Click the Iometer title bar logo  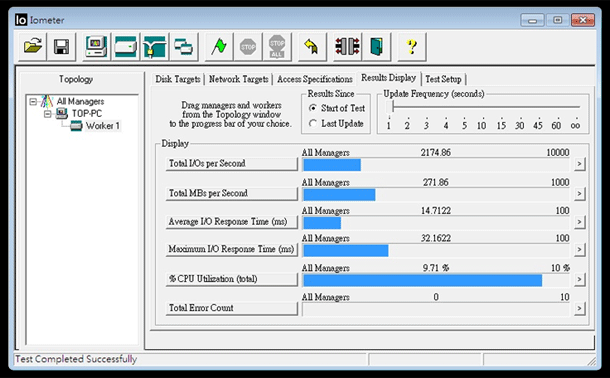click(x=21, y=19)
